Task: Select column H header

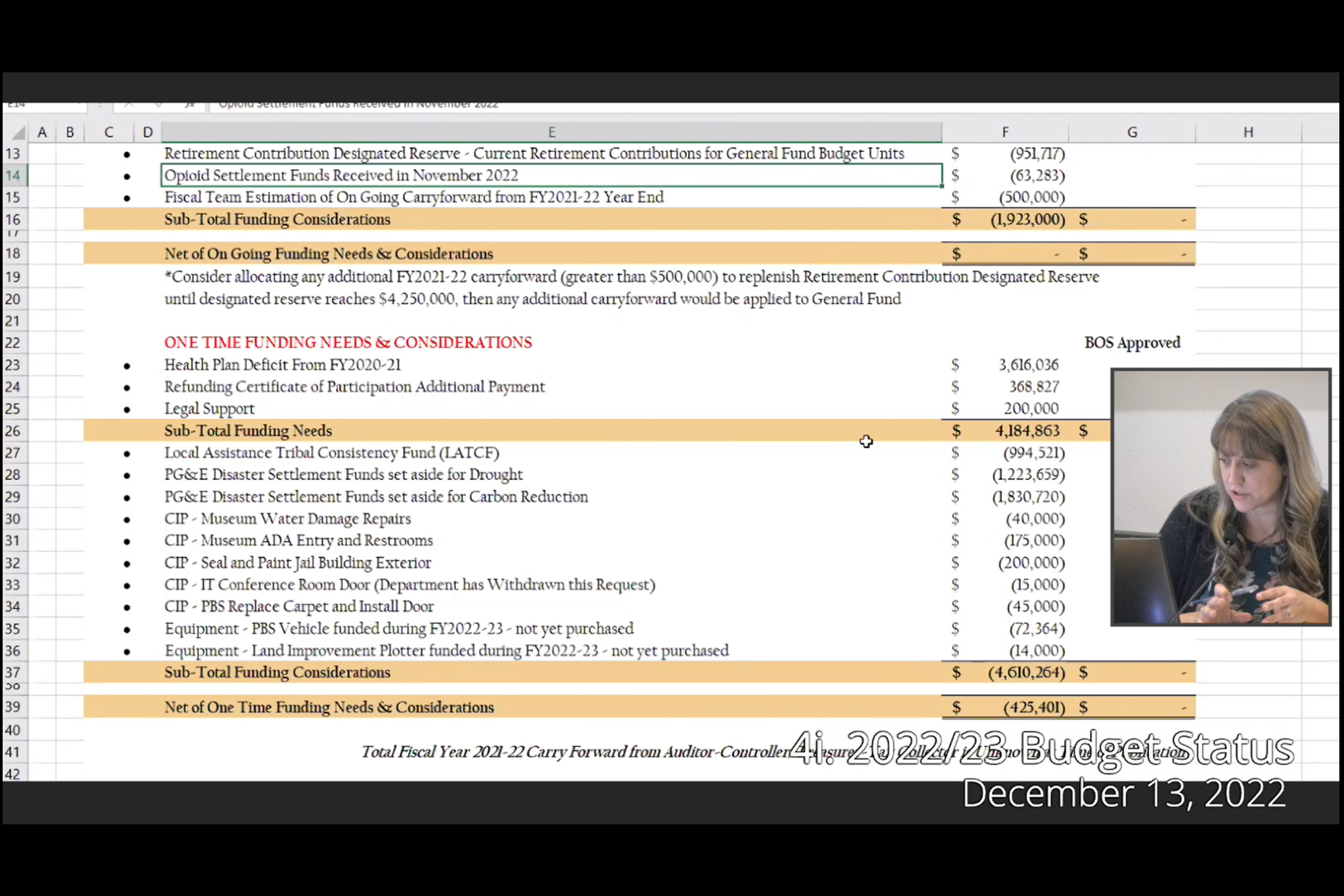Action: 1248,132
